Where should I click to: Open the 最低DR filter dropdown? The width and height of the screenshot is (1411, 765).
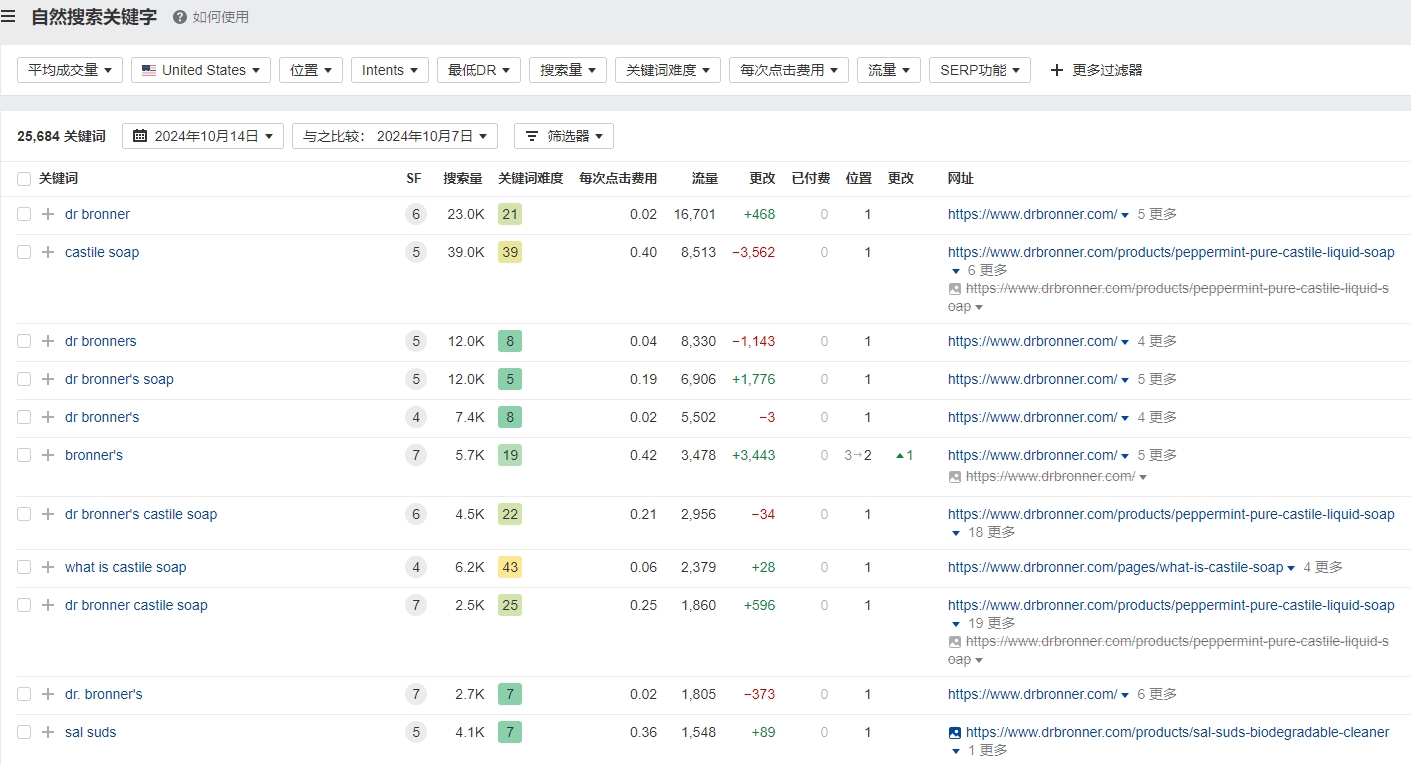pos(479,70)
